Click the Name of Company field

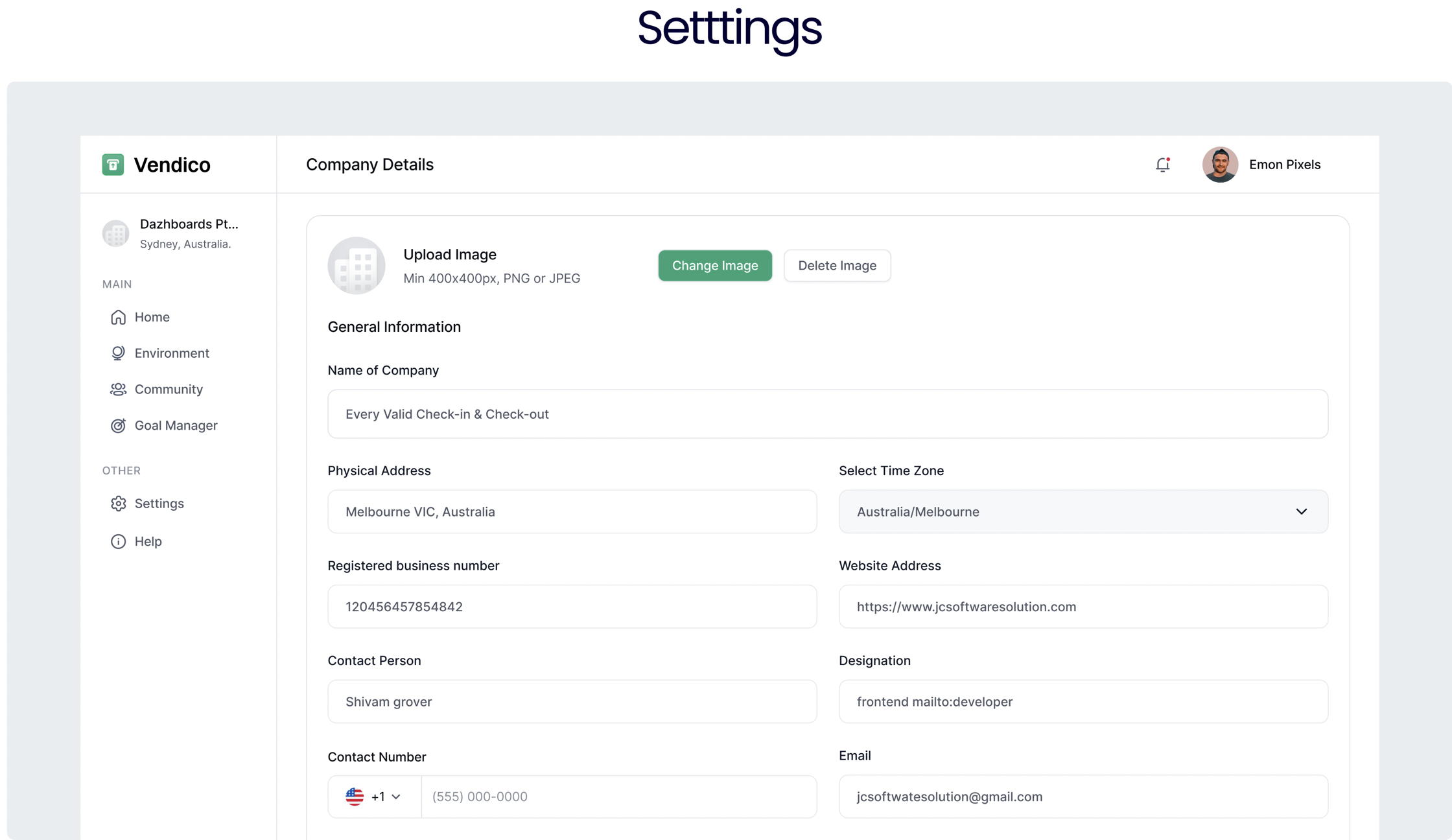(x=827, y=414)
